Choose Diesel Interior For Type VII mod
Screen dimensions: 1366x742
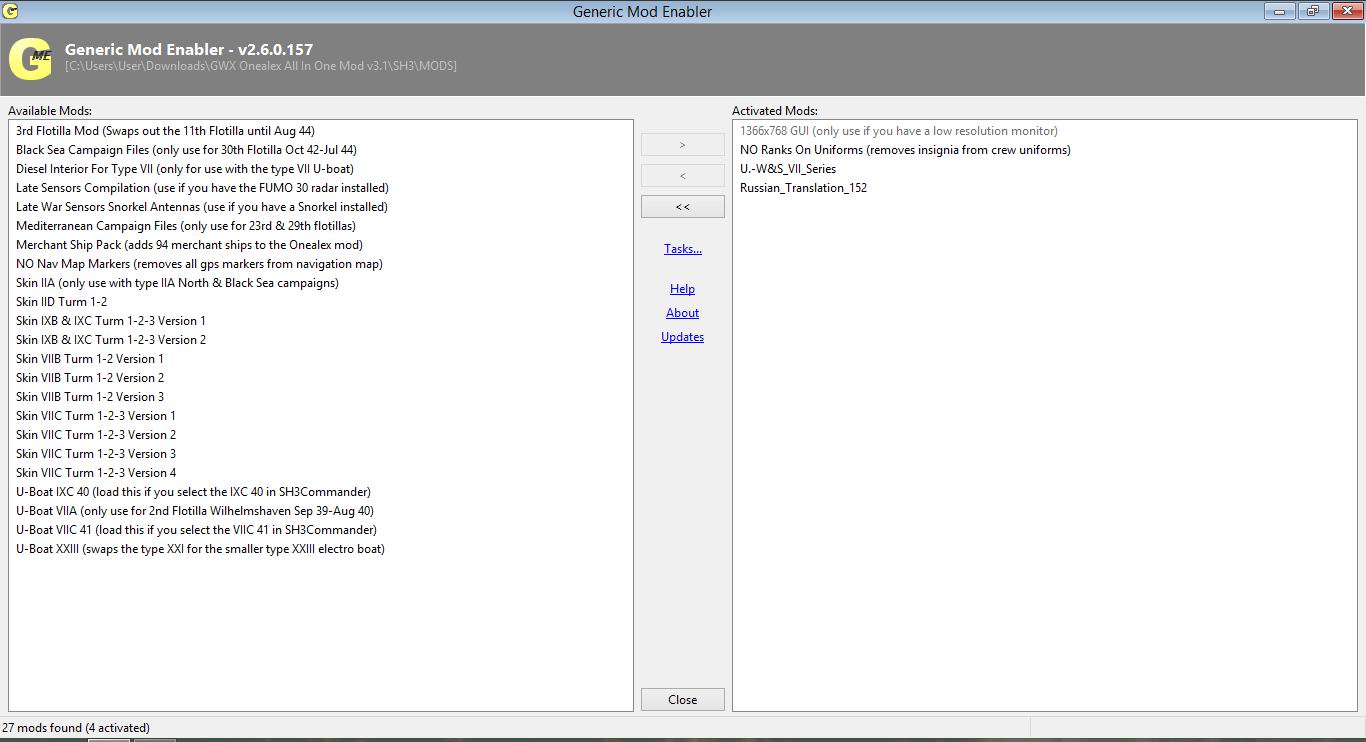(x=185, y=169)
